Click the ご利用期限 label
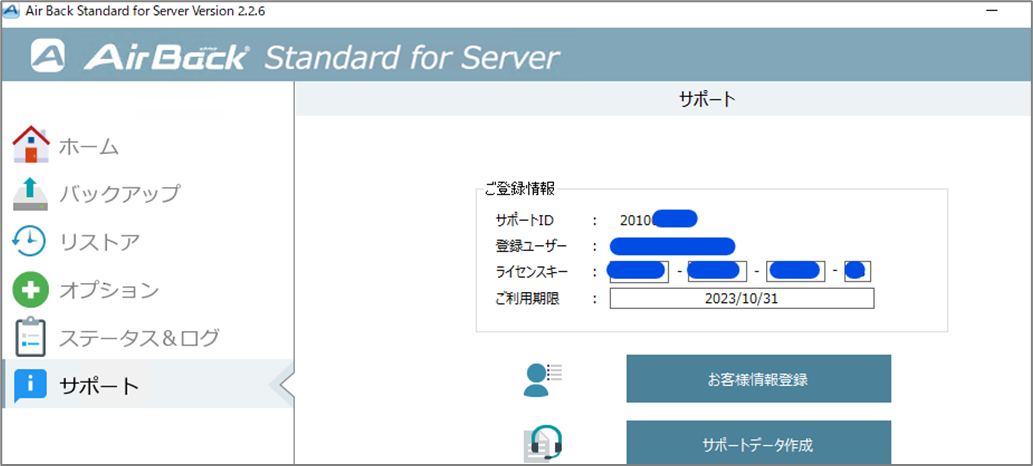Image resolution: width=1033 pixels, height=466 pixels. coord(527,299)
